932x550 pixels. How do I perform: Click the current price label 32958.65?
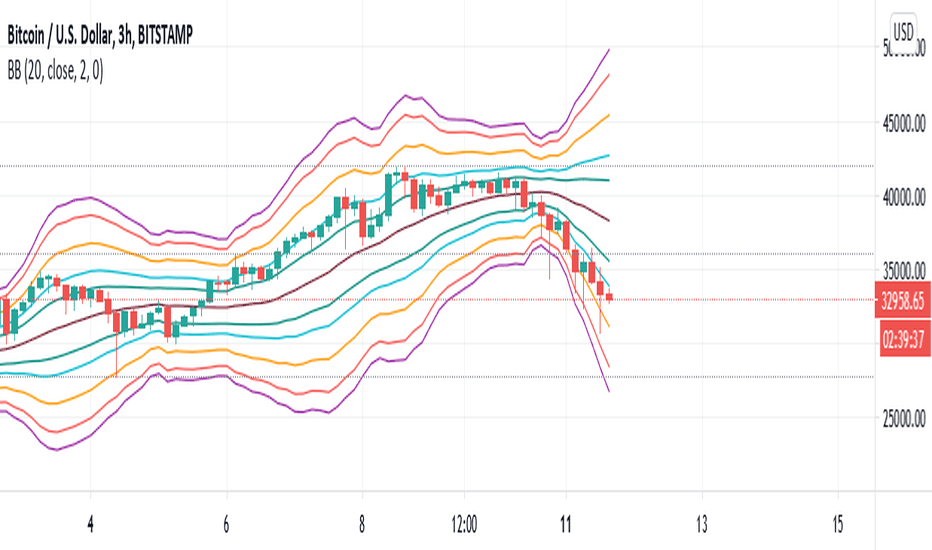pos(903,300)
